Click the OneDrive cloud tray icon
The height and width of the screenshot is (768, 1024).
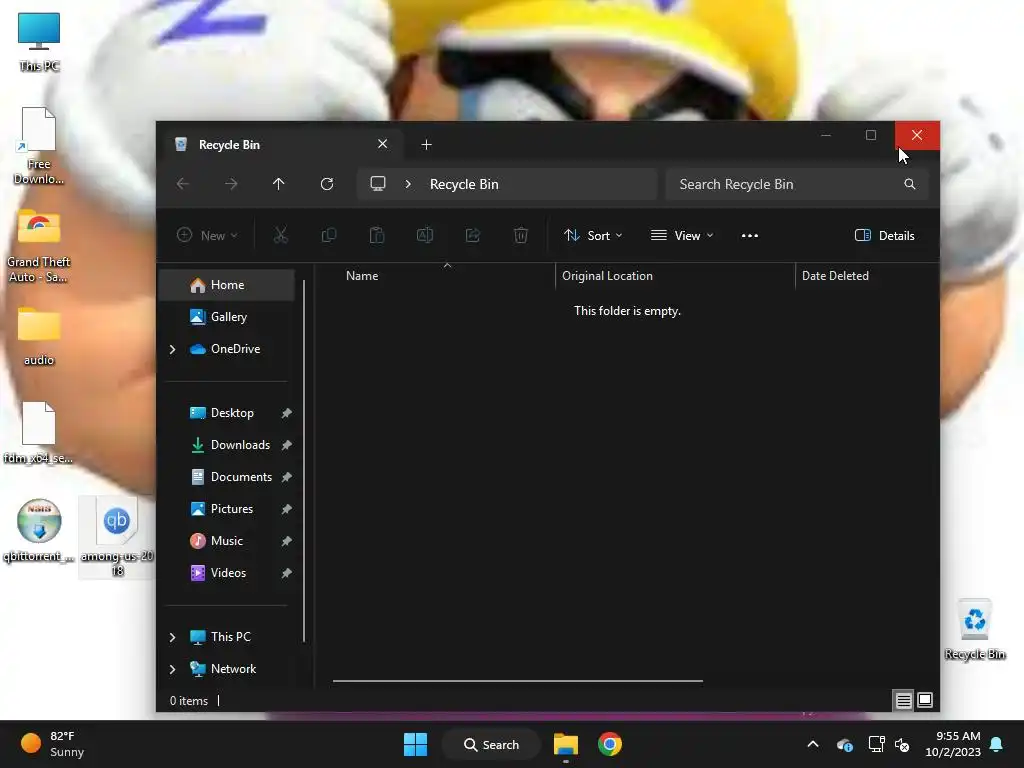tap(844, 744)
